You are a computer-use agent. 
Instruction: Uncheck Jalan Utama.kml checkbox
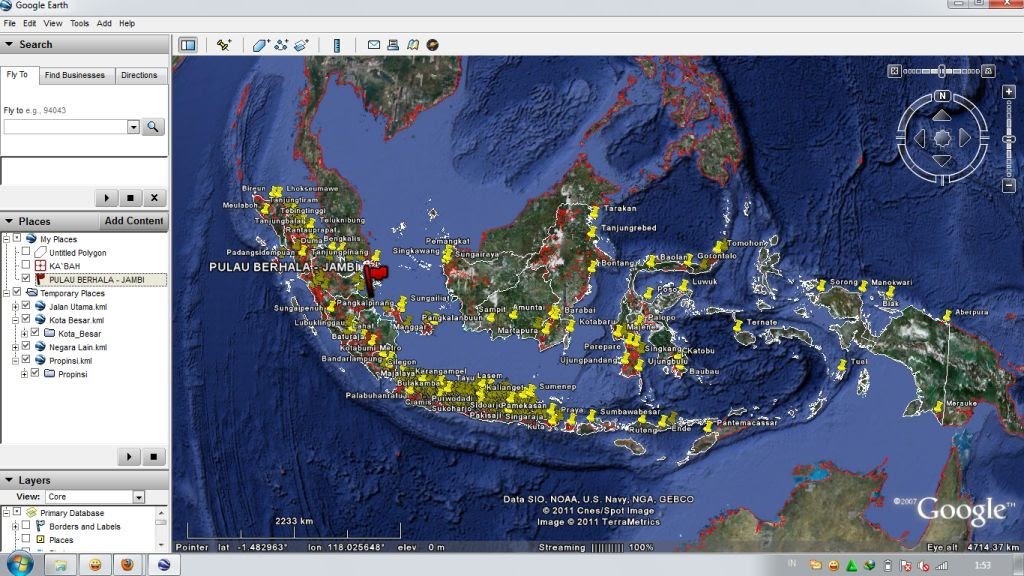25,306
